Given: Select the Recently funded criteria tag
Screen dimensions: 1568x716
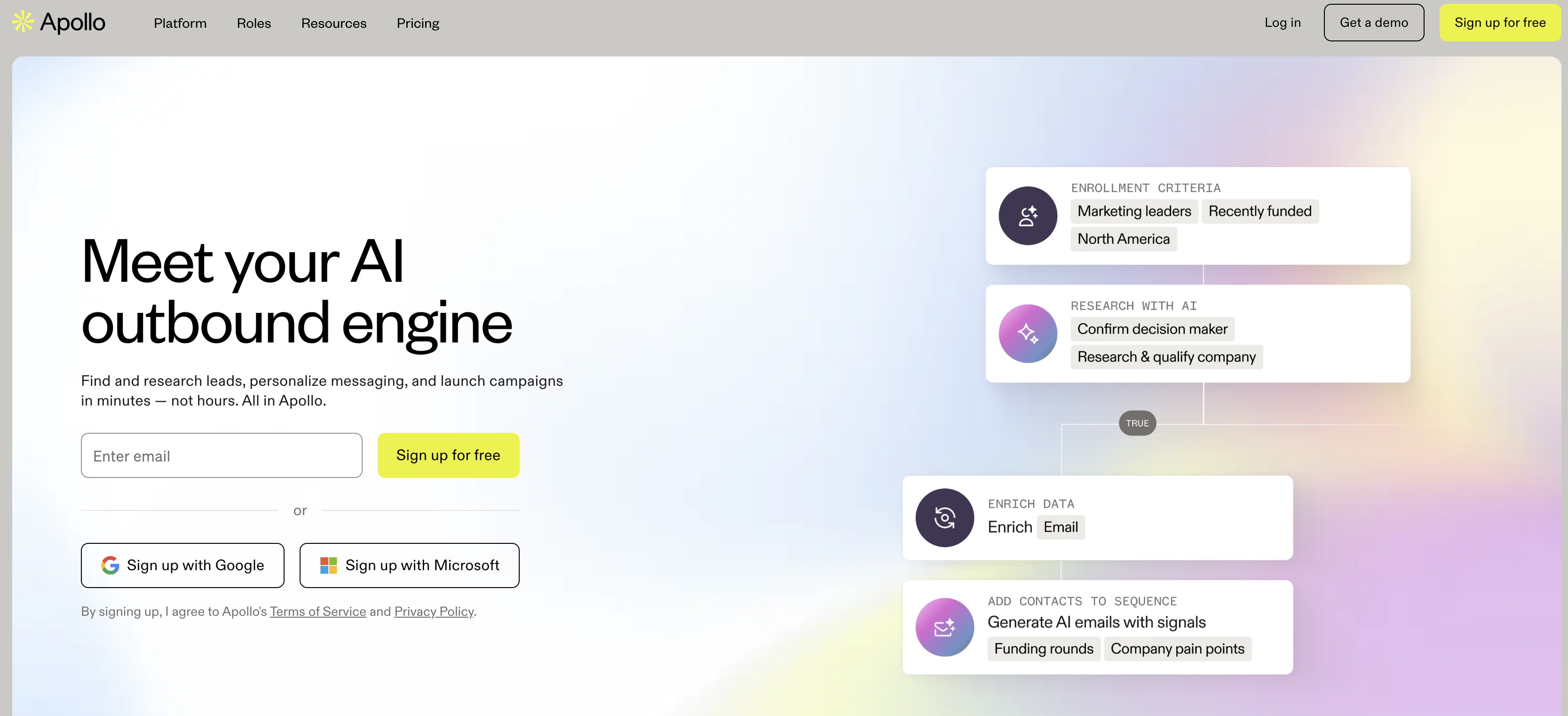Looking at the screenshot, I should pos(1259,211).
